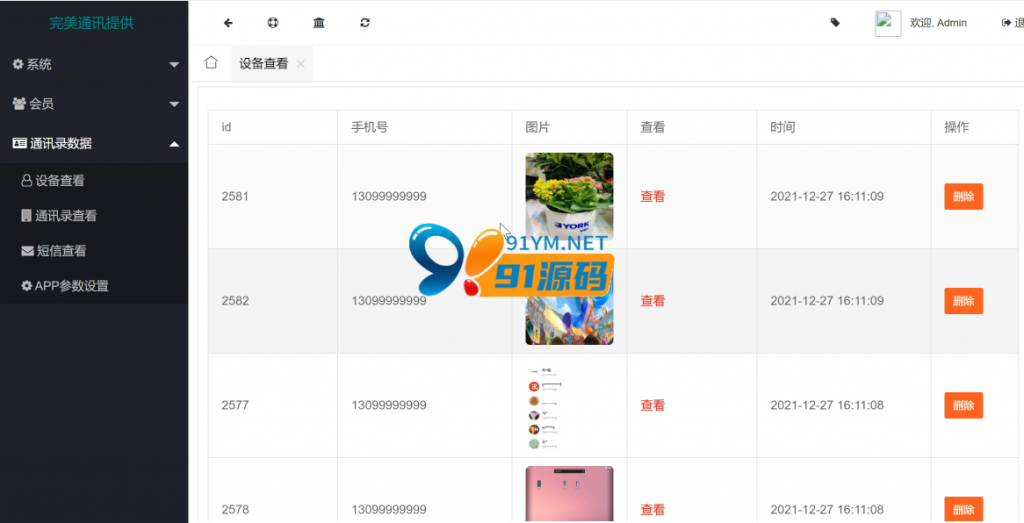The image size is (1024, 523).
Task: Click 查看 link for id 2581
Action: click(x=652, y=197)
